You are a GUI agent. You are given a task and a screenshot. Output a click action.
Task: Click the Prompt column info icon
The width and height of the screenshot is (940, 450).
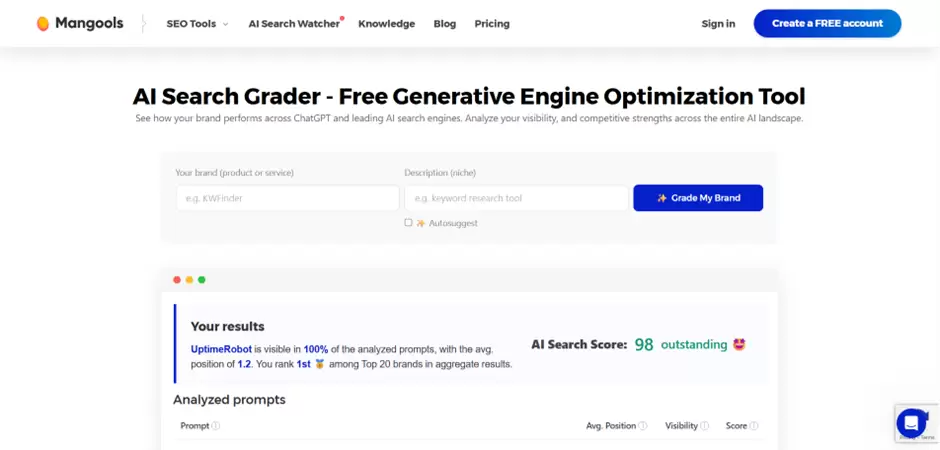click(216, 426)
